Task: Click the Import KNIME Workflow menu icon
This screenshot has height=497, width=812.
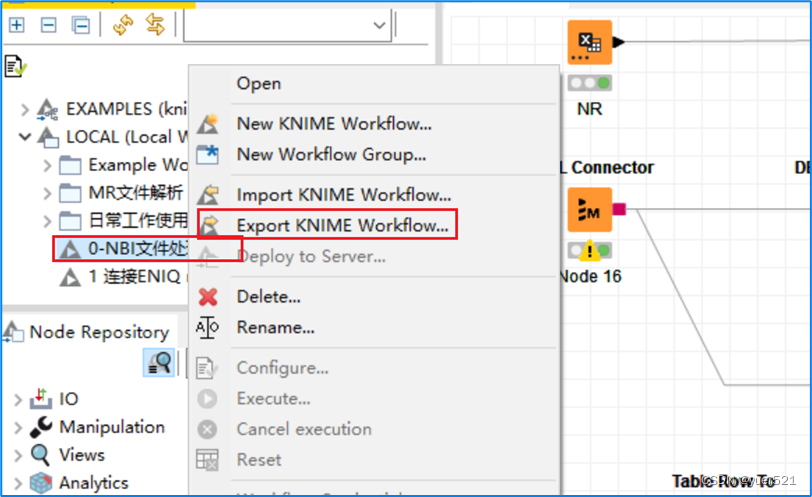Action: (x=208, y=195)
